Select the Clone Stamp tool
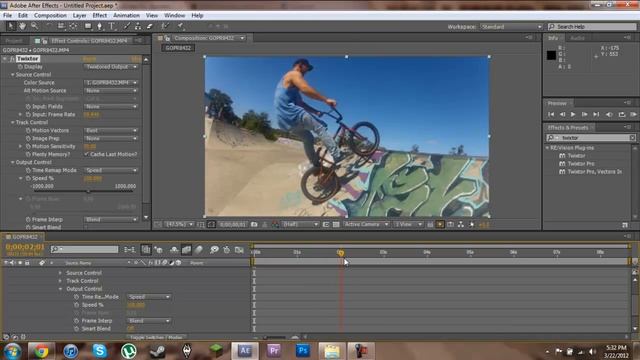The image size is (640, 360). (138, 26)
